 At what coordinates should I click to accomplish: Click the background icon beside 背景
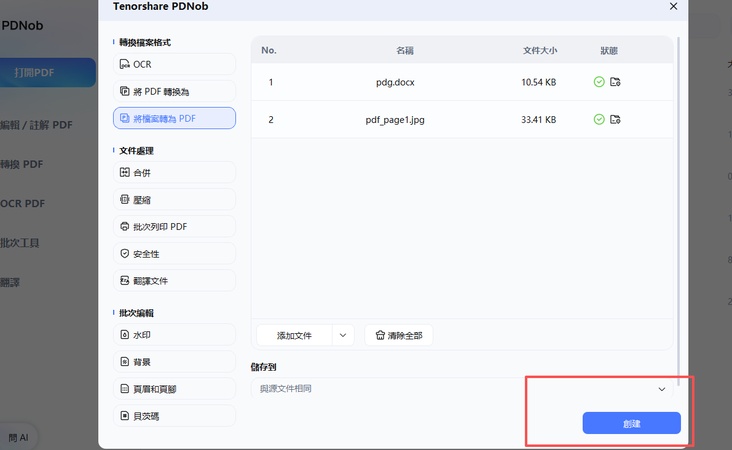[125, 362]
